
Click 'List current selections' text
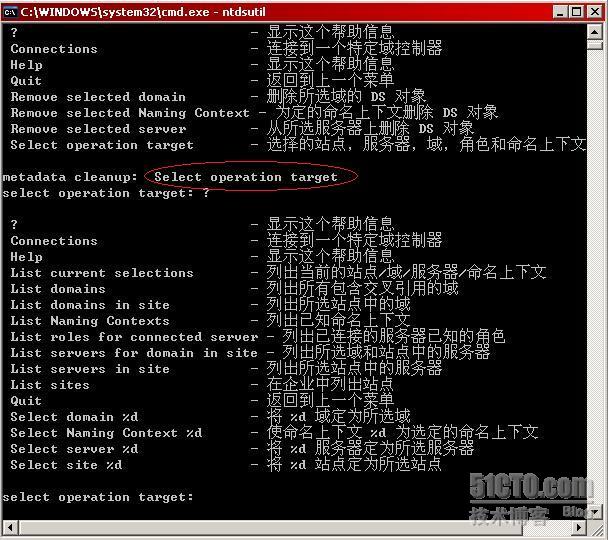[x=102, y=273]
